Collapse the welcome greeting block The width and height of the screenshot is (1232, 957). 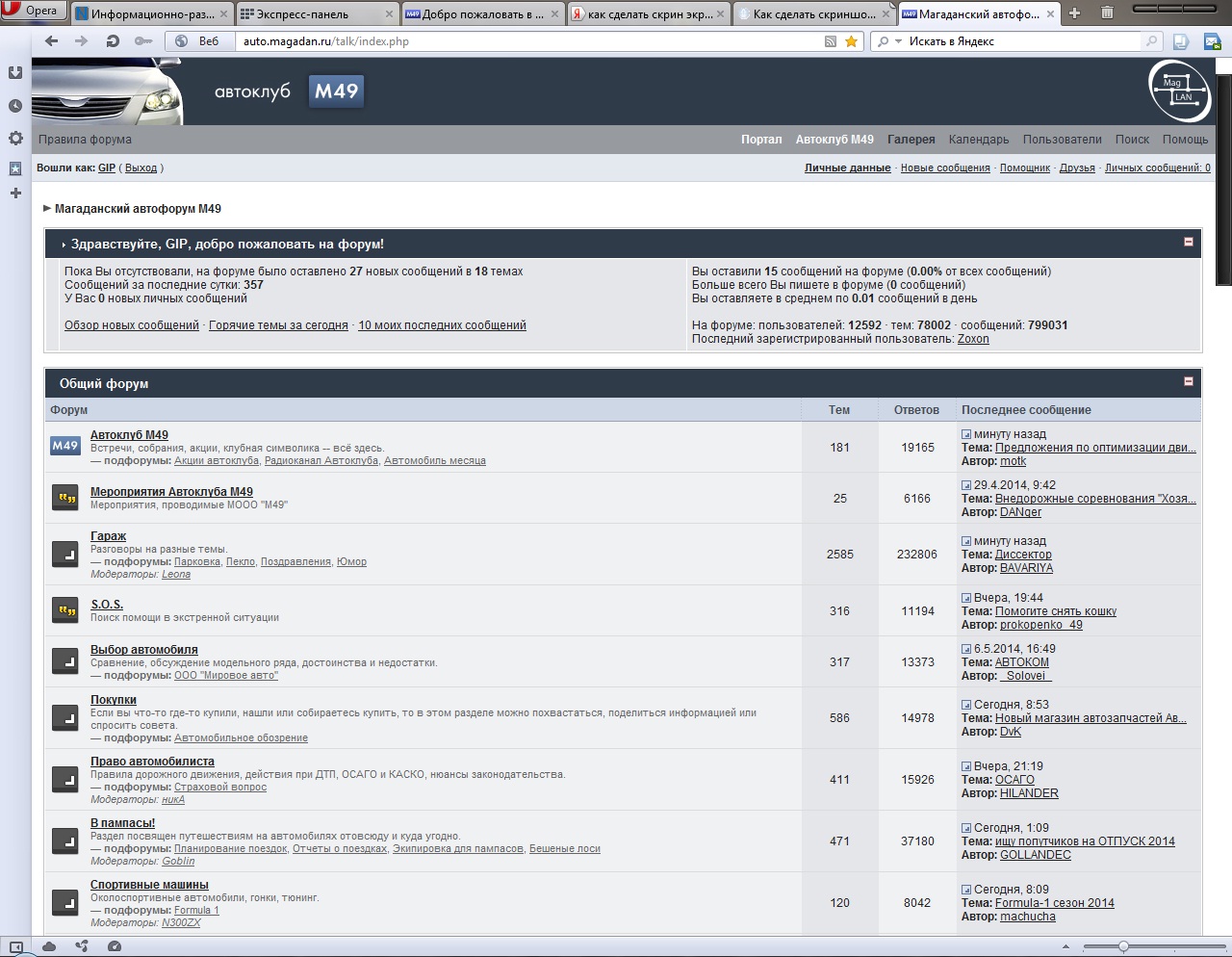[x=1188, y=242]
